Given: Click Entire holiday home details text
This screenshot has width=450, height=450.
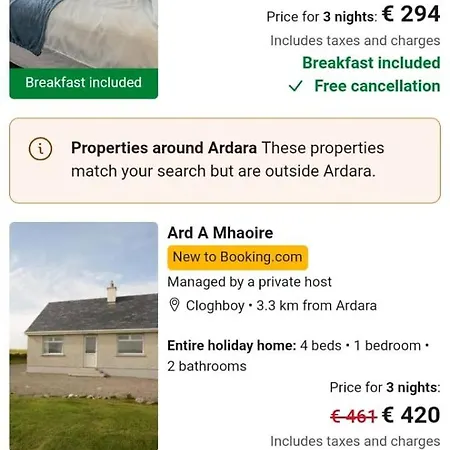Looking at the screenshot, I should pyautogui.click(x=298, y=356).
